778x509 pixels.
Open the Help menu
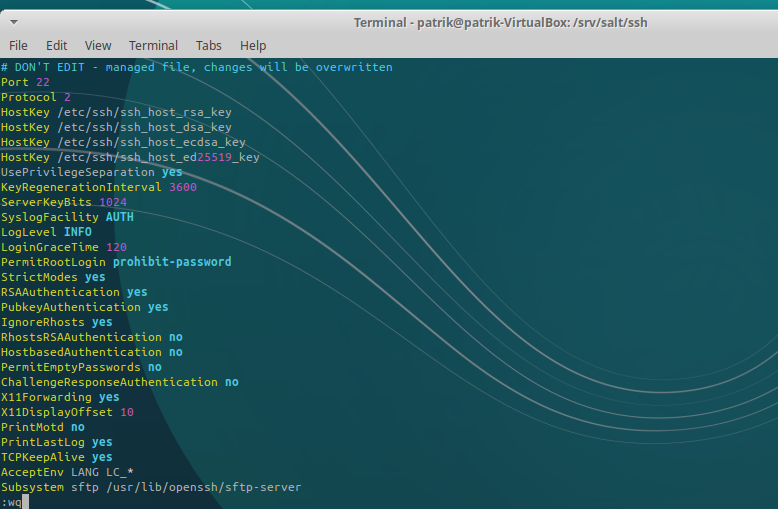(x=253, y=45)
